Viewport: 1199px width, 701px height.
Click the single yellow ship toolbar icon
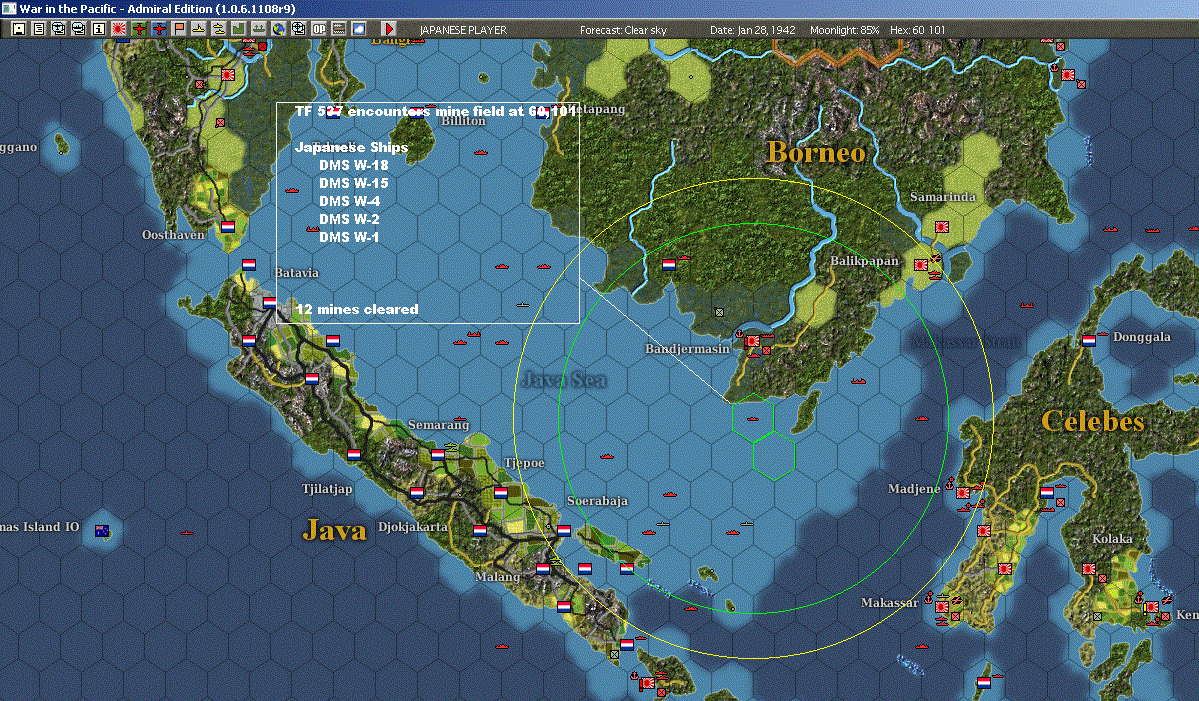click(199, 29)
